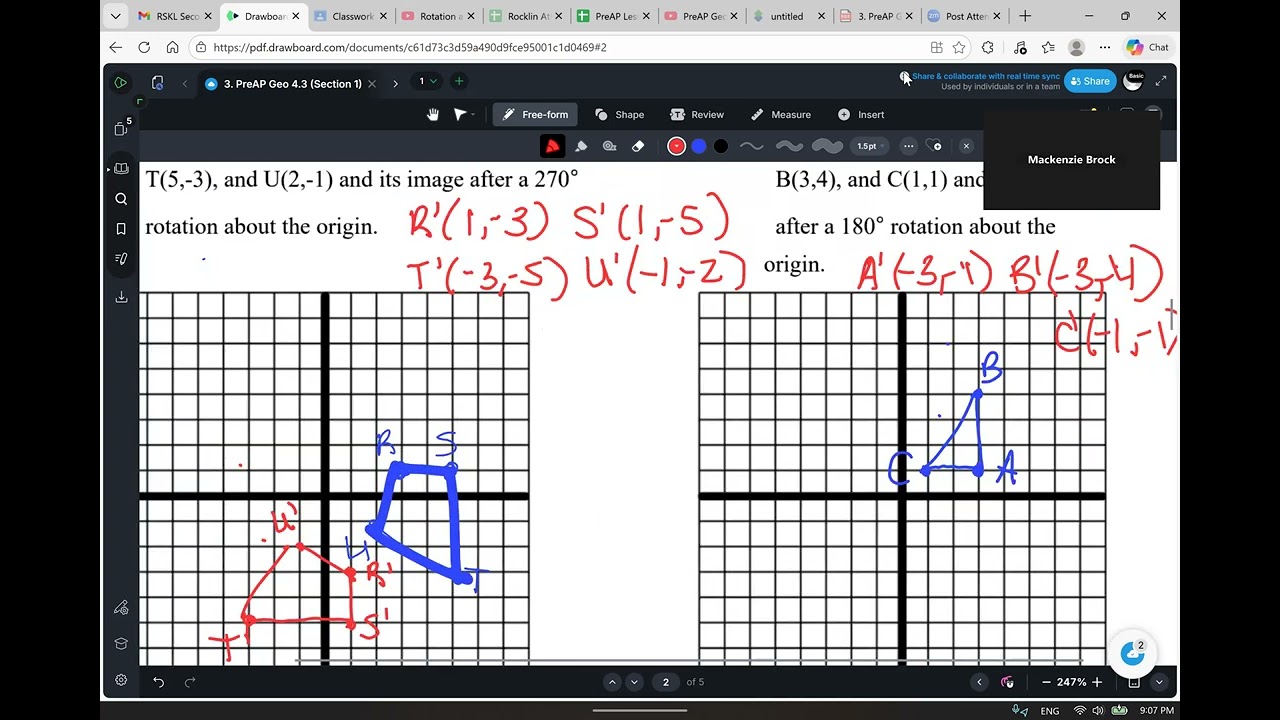Enter fullscreen with expand arrows icon
Screen dimensions: 1280x720
click(x=1161, y=81)
